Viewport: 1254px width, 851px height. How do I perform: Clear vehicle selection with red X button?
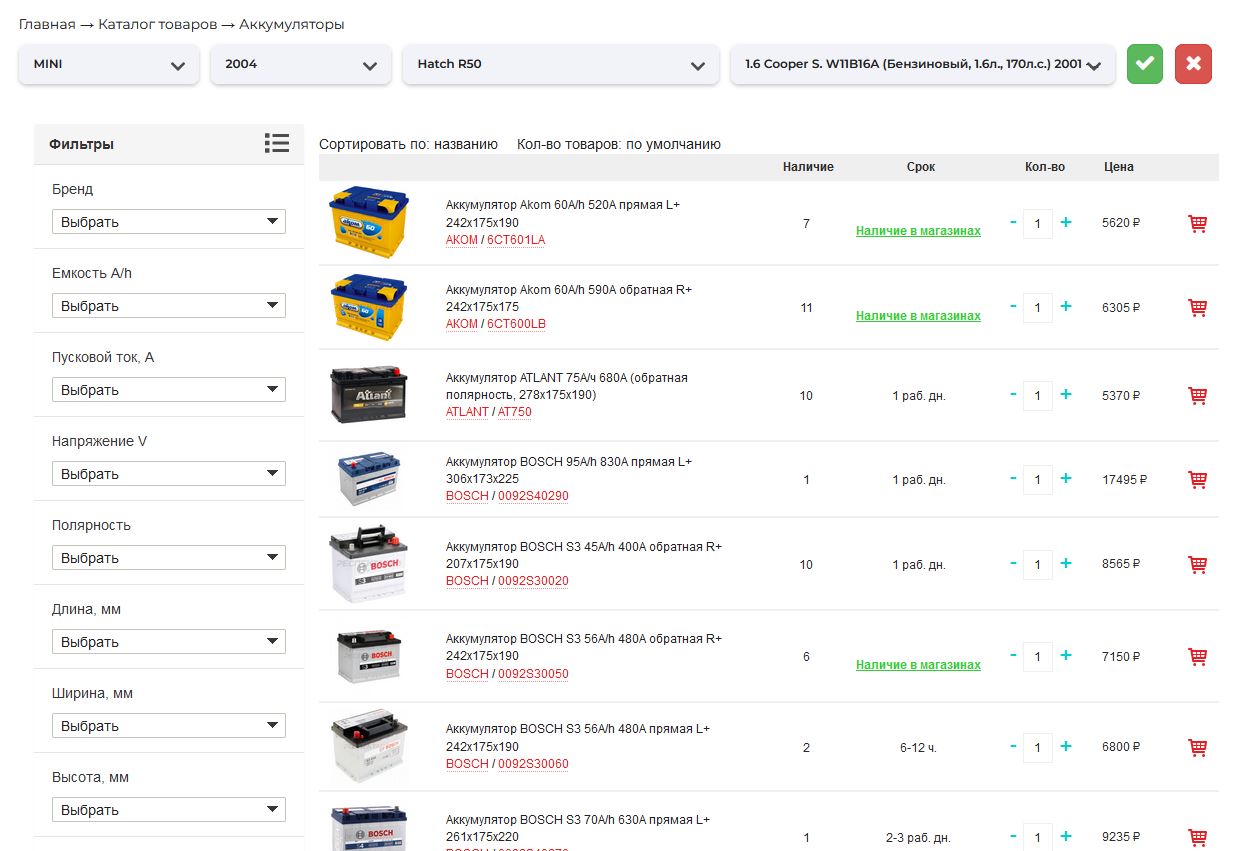(1193, 64)
